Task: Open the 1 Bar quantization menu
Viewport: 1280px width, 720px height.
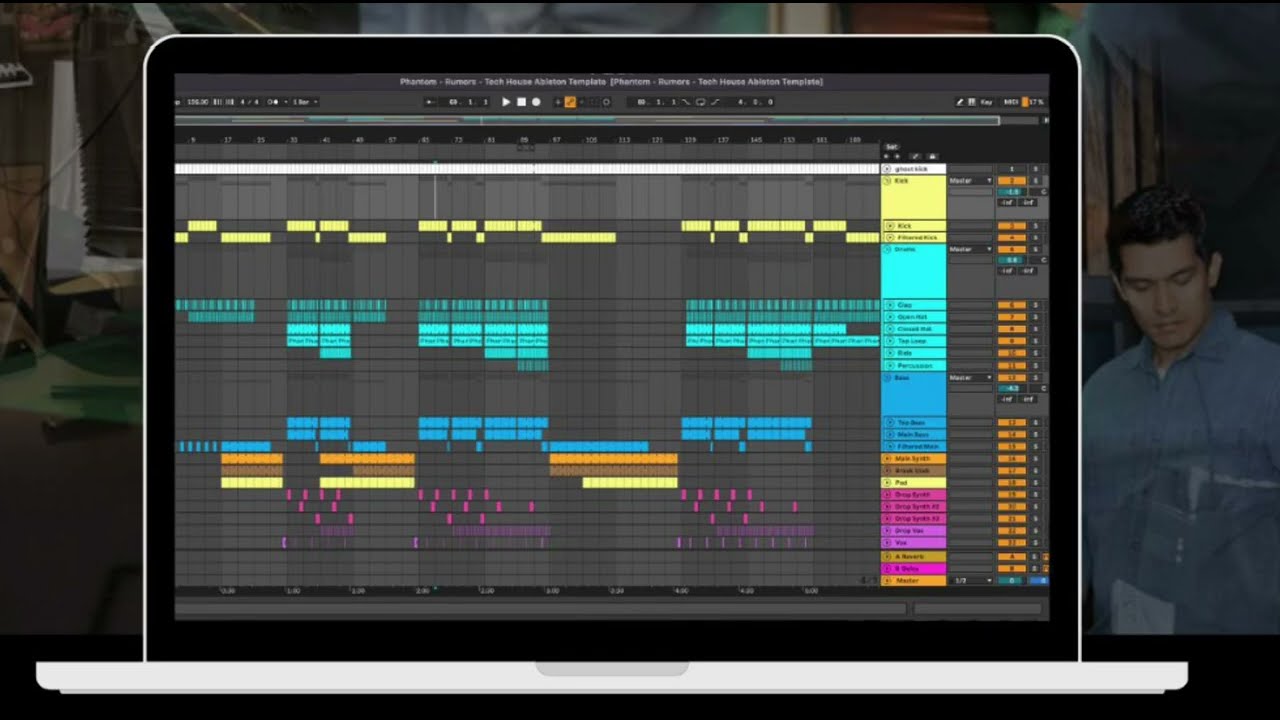Action: pos(305,102)
